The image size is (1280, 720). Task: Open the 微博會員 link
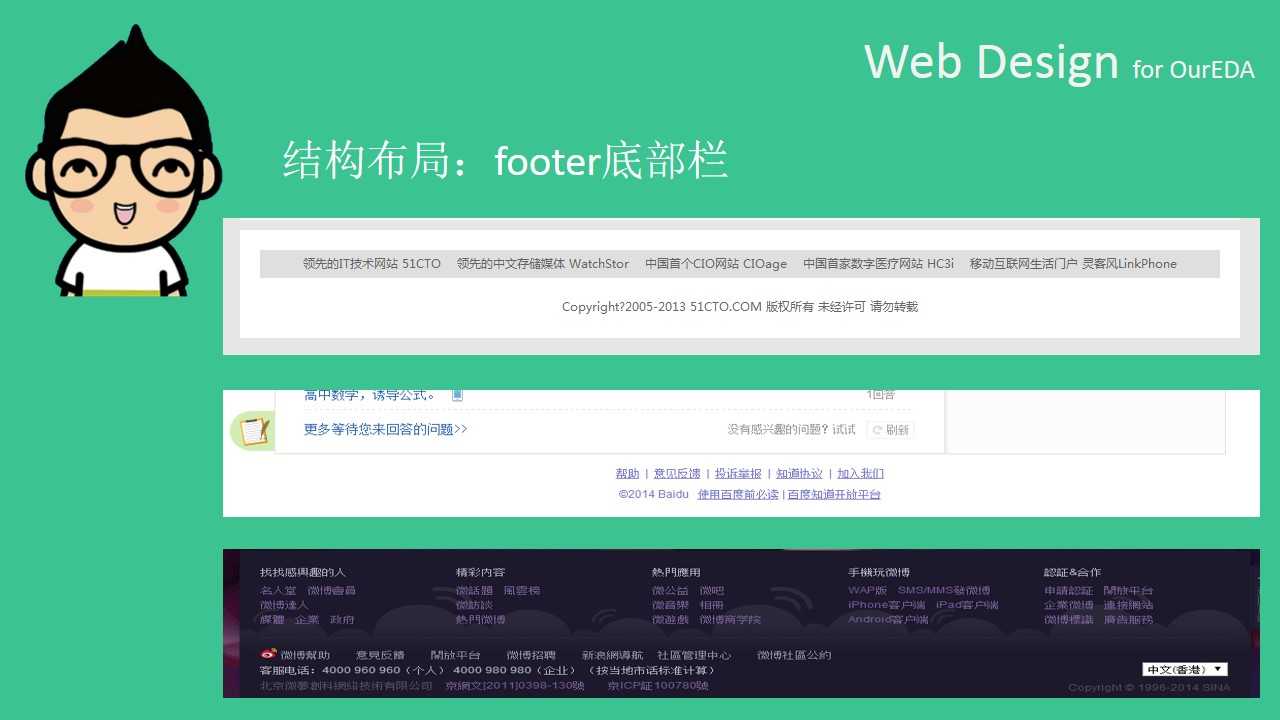pos(331,591)
